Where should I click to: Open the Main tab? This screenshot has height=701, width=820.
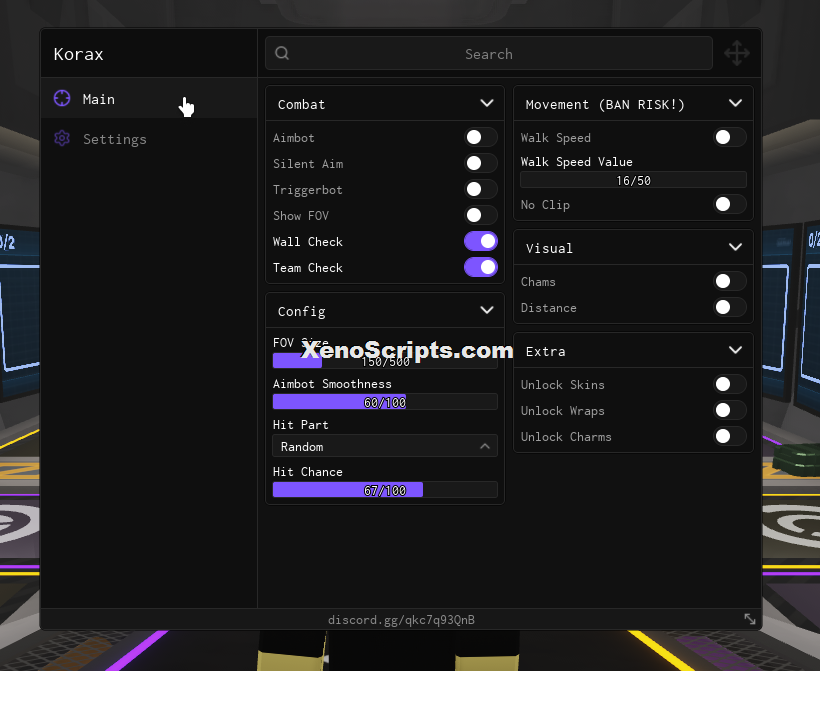[x=149, y=98]
